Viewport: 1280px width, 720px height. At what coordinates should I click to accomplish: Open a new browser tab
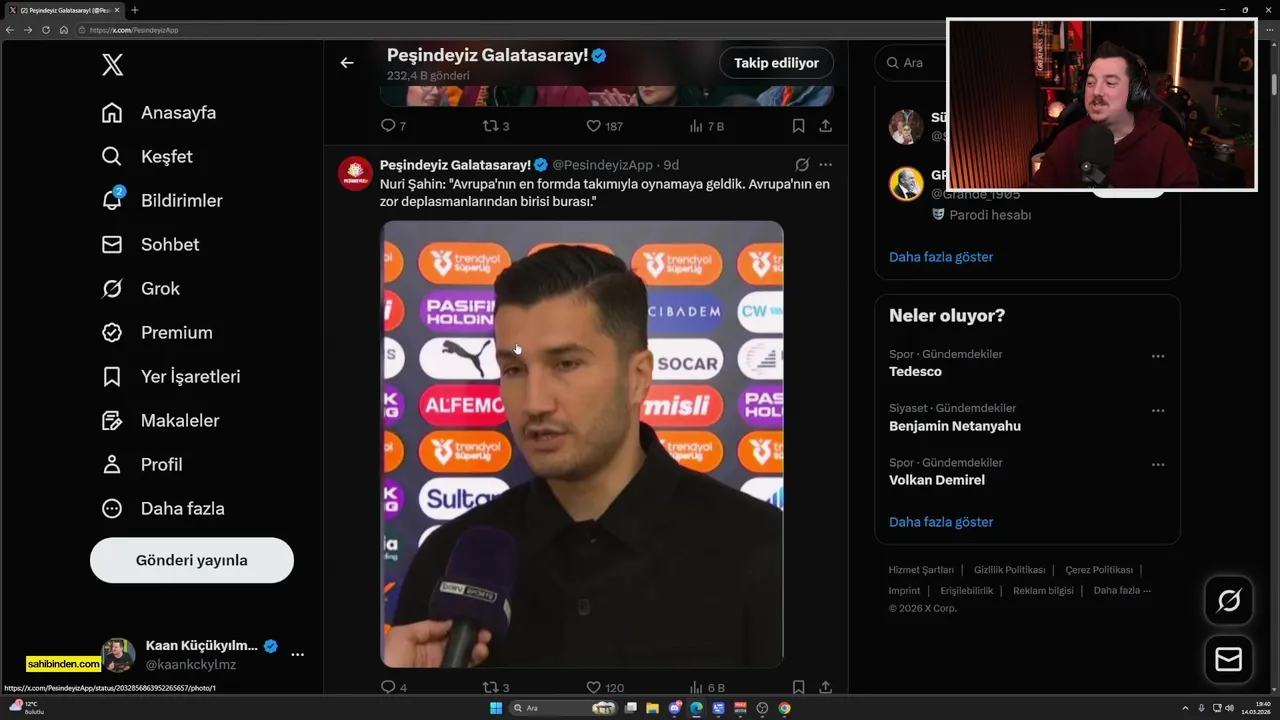click(134, 10)
